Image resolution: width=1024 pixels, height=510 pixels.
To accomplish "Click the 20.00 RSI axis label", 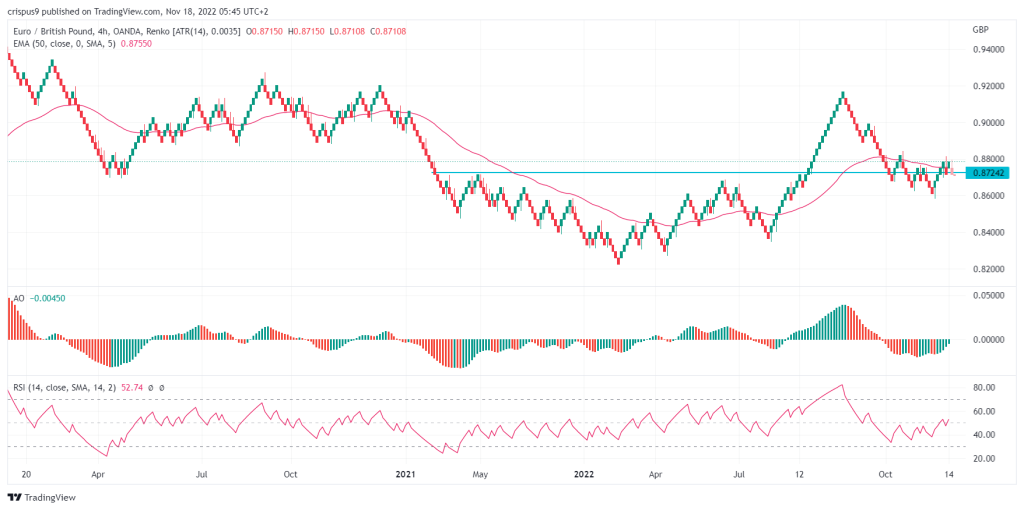I will tap(984, 459).
